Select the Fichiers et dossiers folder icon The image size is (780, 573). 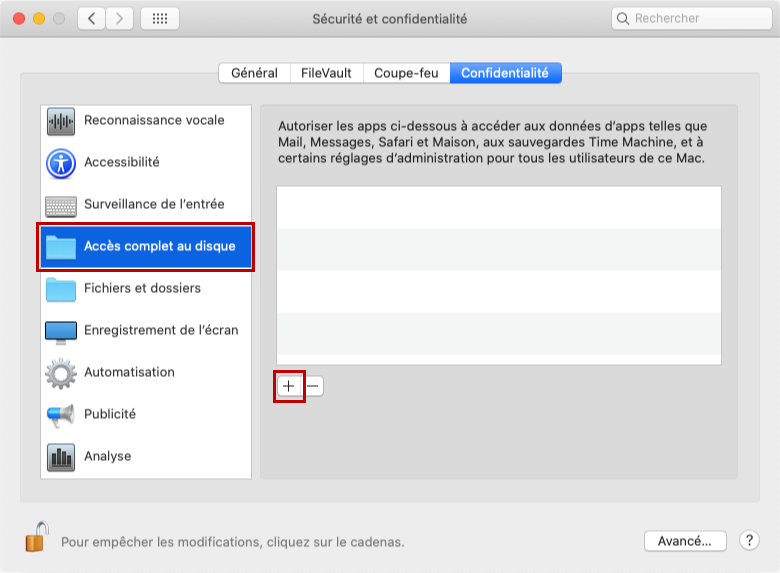(61, 289)
